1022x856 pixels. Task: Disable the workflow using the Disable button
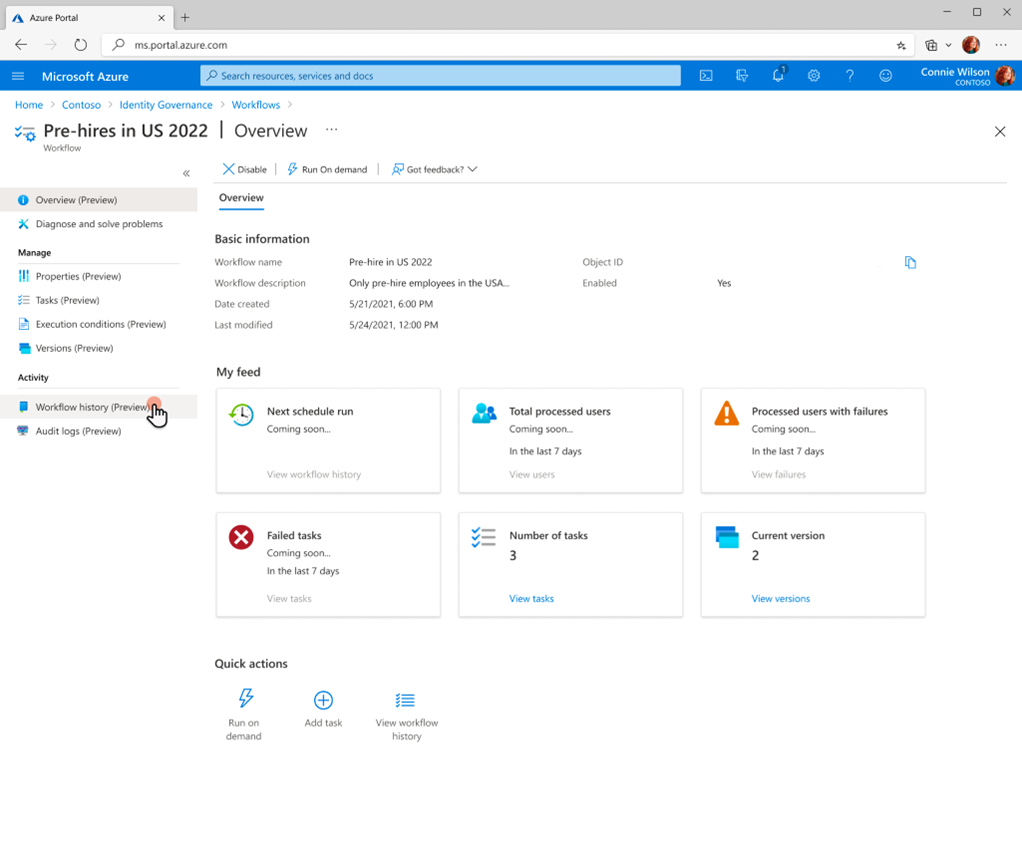[x=244, y=168]
